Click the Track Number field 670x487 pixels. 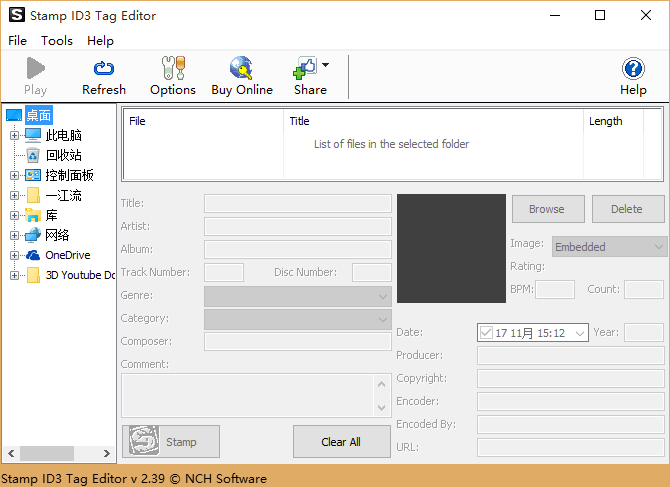click(224, 273)
